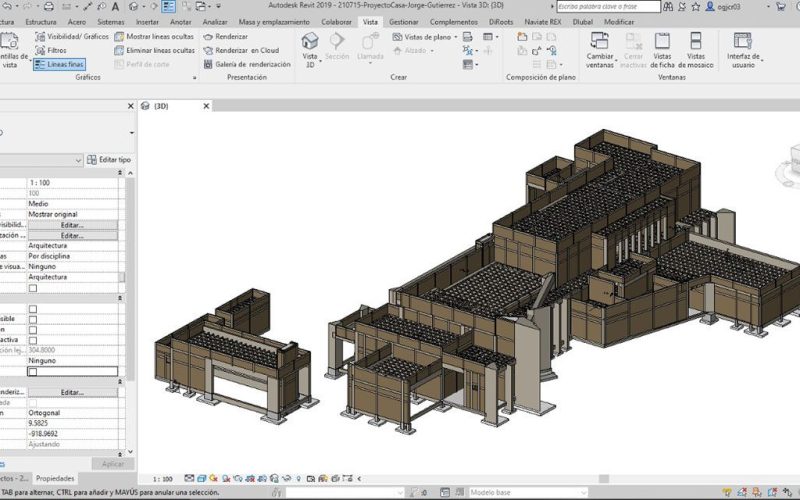This screenshot has height=500, width=800.
Task: Arrange windows with Vistas de ficha
Action: tap(662, 50)
